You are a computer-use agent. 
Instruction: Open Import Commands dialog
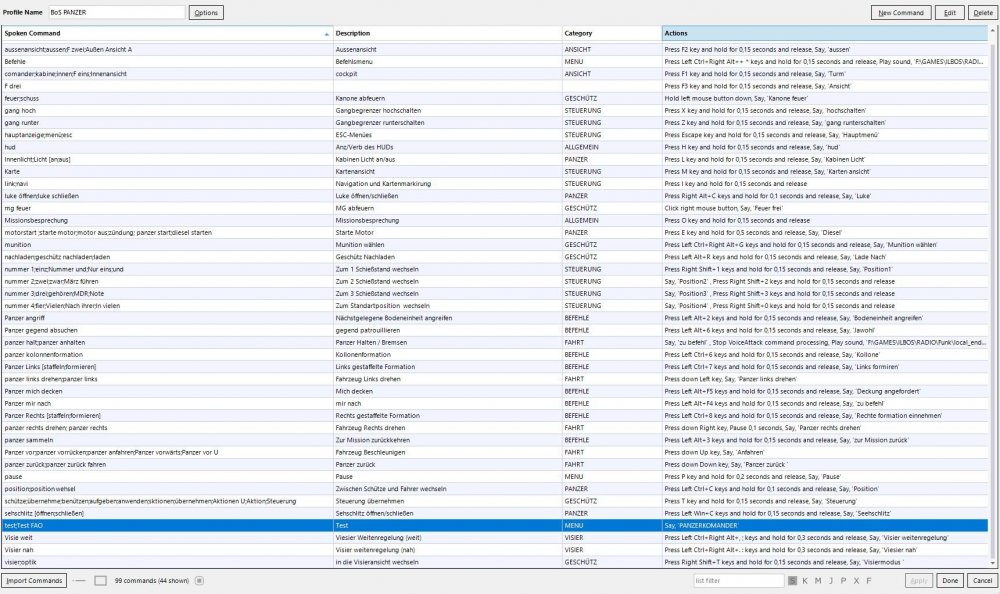click(35, 580)
